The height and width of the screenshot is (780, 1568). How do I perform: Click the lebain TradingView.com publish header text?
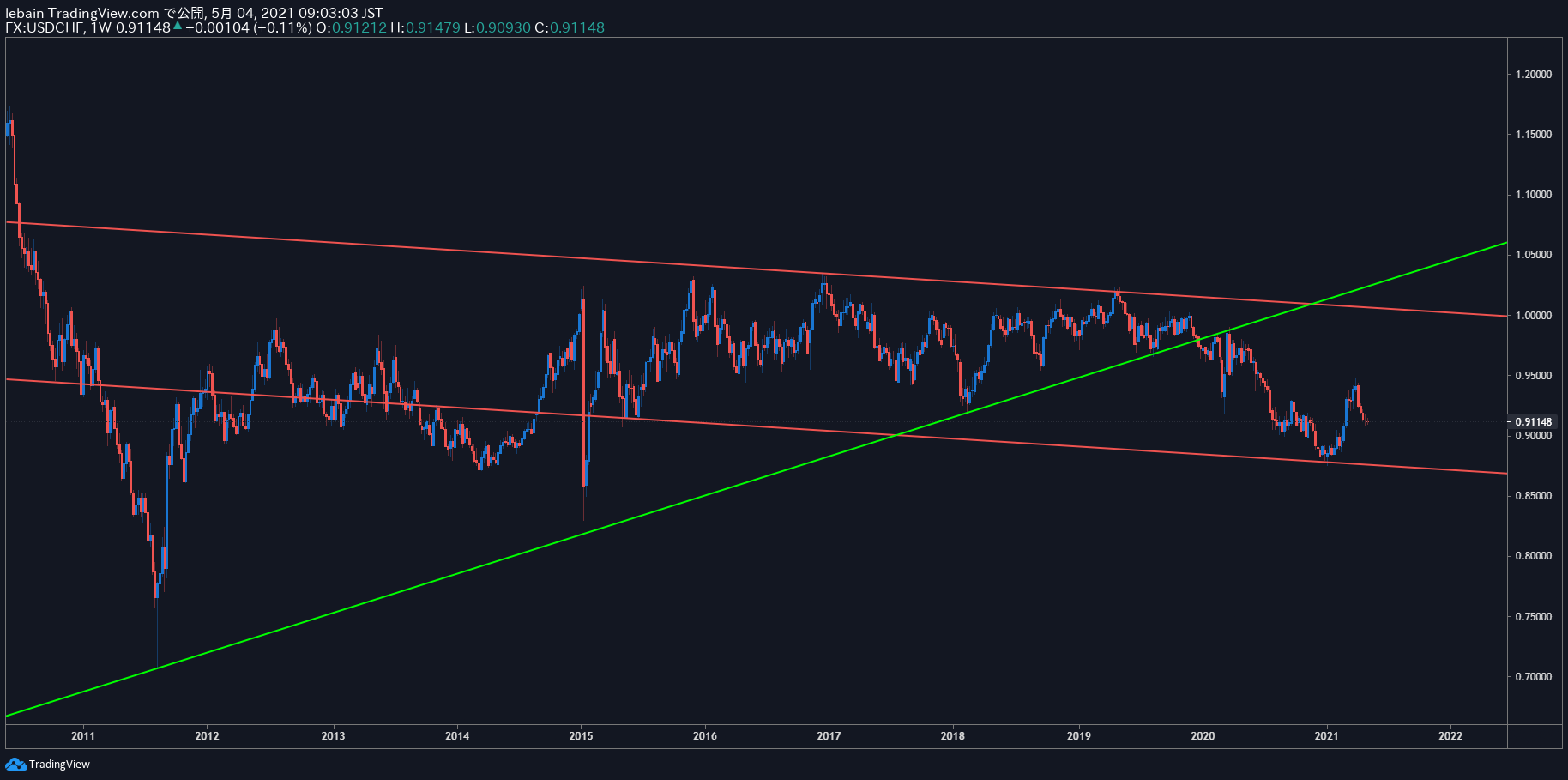194,13
